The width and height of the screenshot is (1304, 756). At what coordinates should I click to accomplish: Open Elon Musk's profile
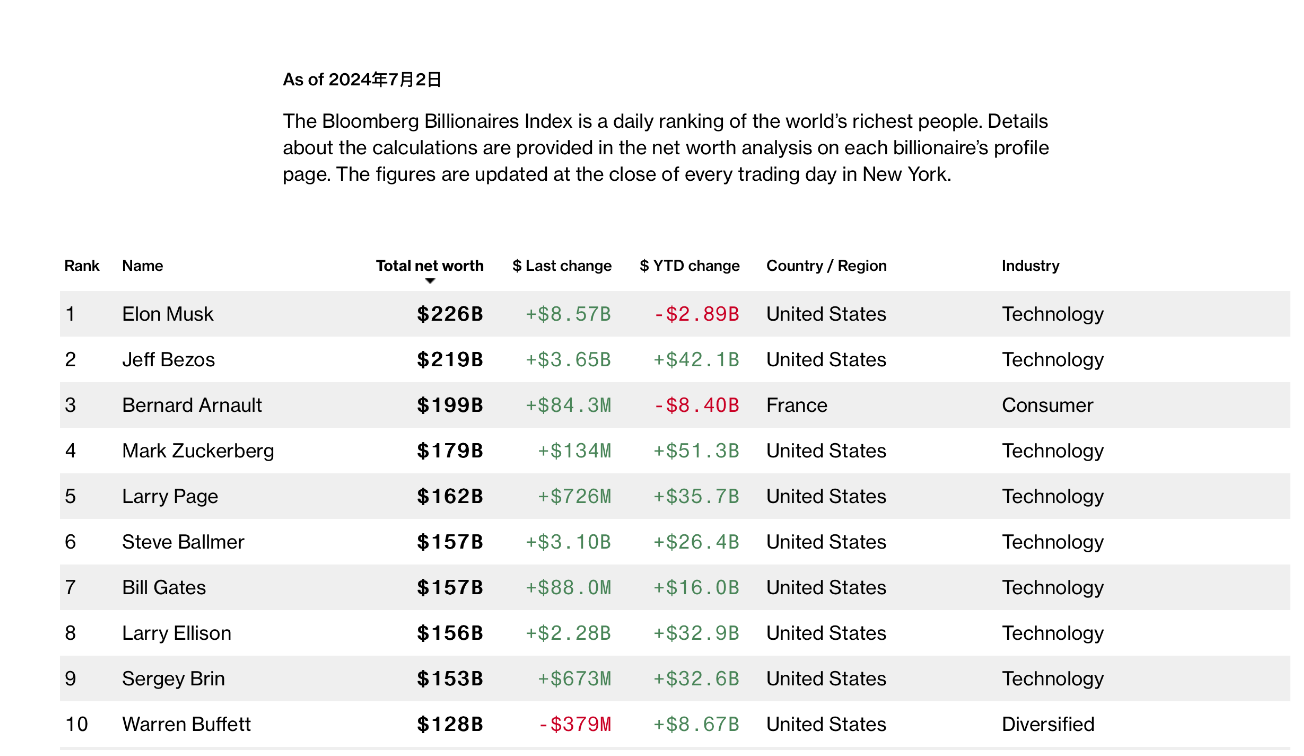click(x=168, y=314)
